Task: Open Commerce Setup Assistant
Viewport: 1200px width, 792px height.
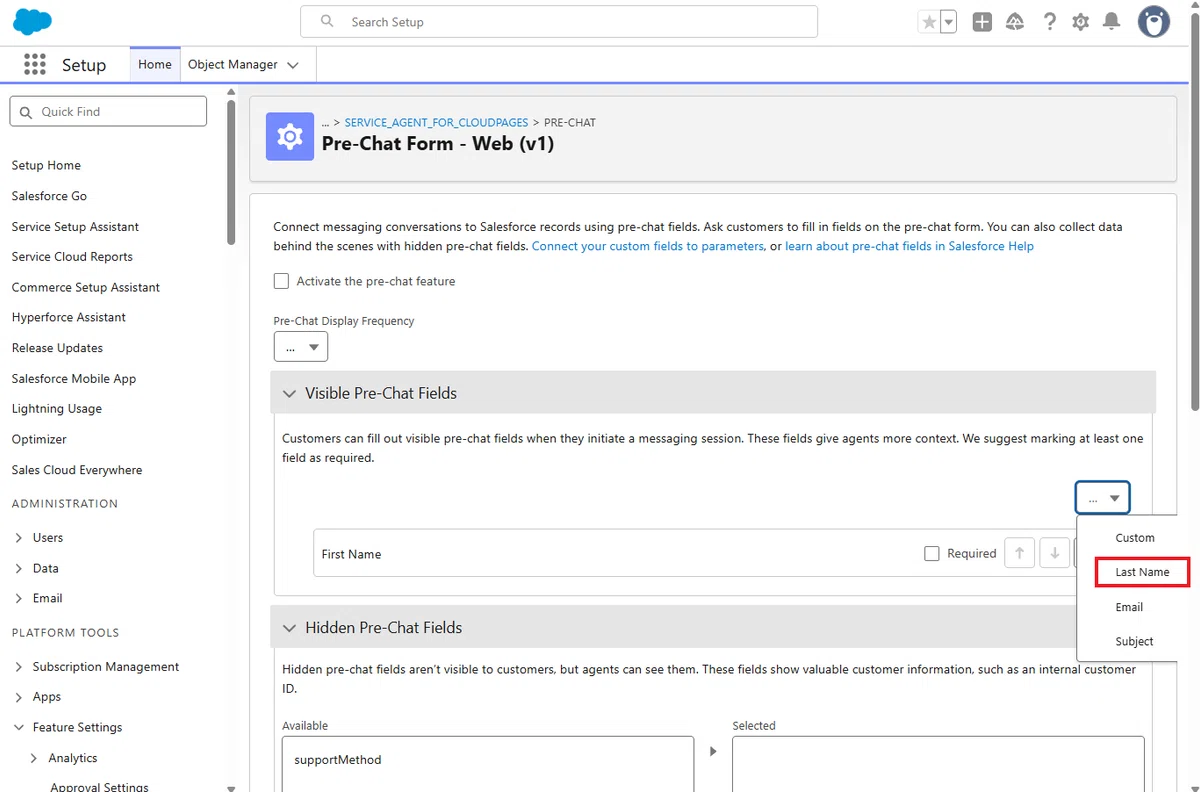Action: pos(85,287)
